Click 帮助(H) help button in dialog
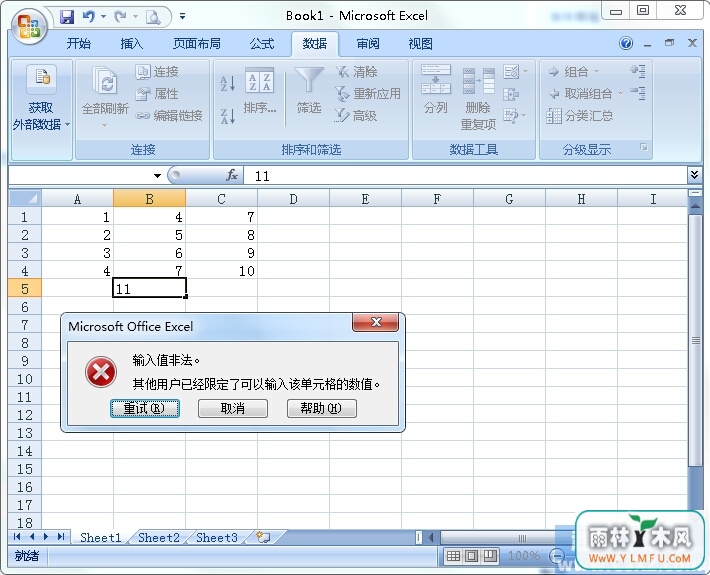This screenshot has height=575, width=710. [321, 408]
